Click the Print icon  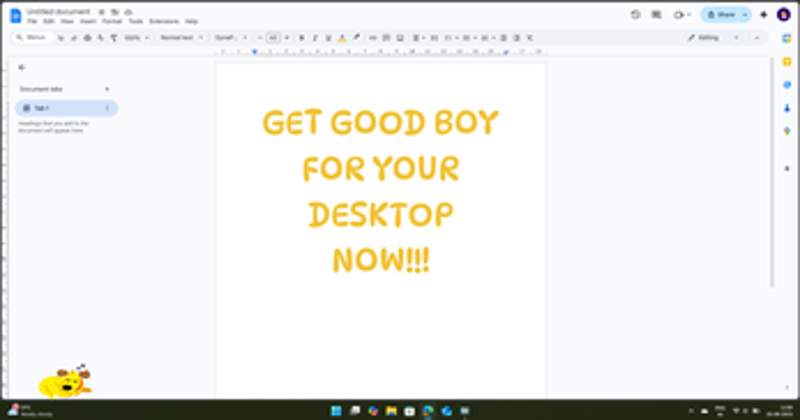tap(87, 38)
